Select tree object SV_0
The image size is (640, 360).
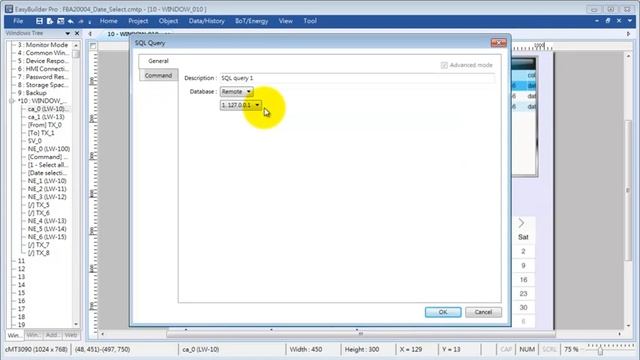pos(35,141)
